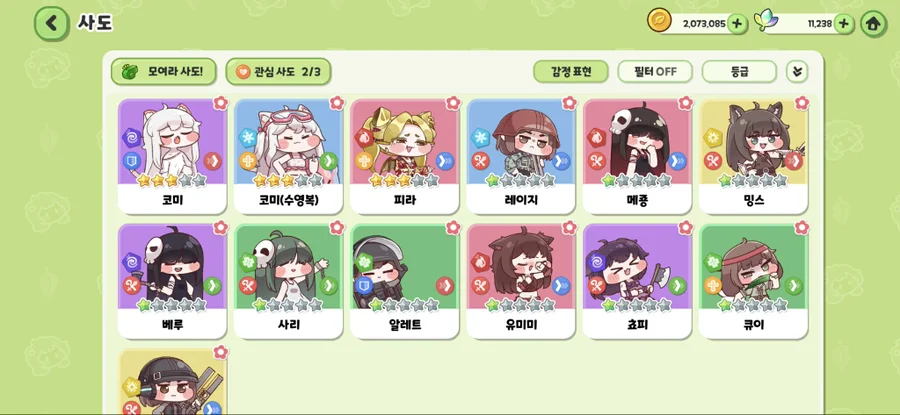
Task: Click 피라's fire element icon
Action: coord(364,138)
